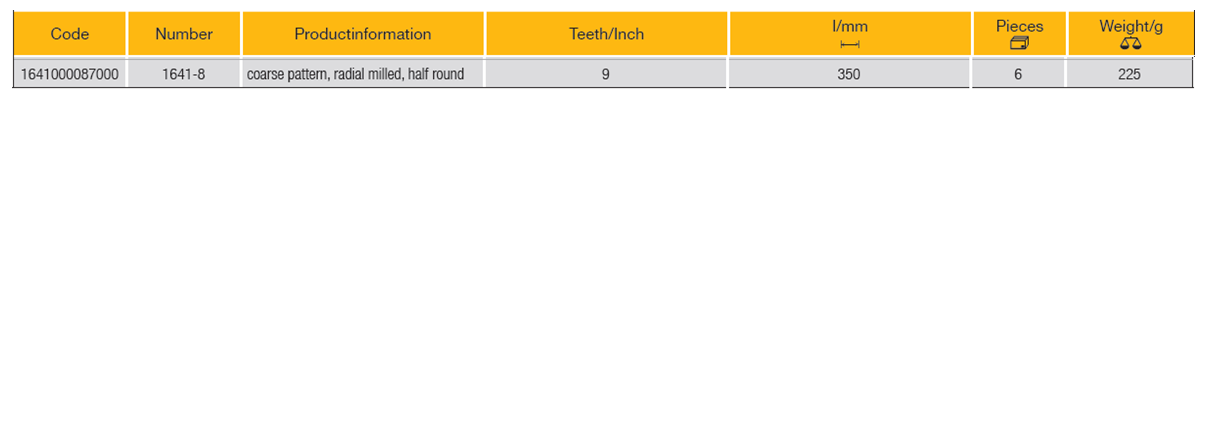Viewport: 1217px width, 444px height.
Task: Click the box icon under Pieces
Action: [x=1019, y=43]
